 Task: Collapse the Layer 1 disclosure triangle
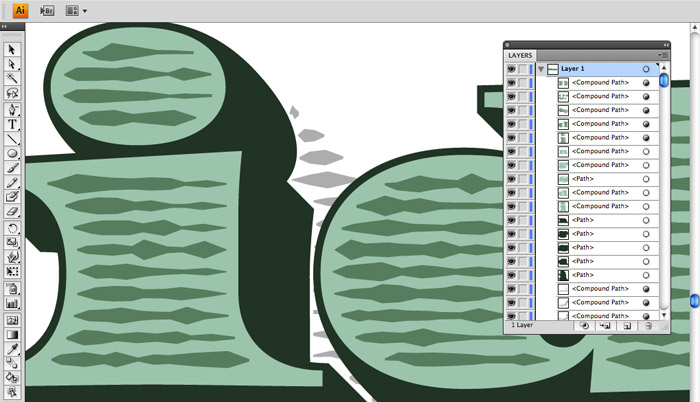pyautogui.click(x=541, y=69)
